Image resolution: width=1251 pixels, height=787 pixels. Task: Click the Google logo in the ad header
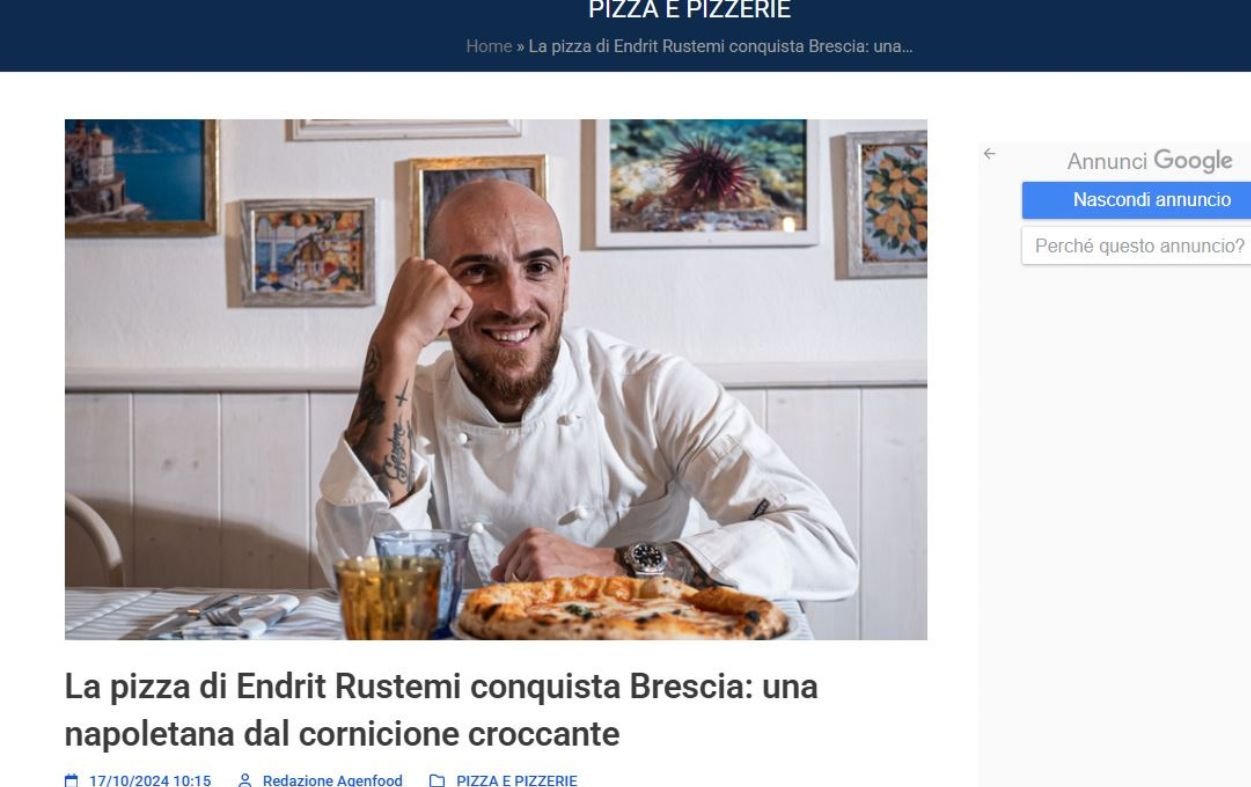click(x=1192, y=161)
